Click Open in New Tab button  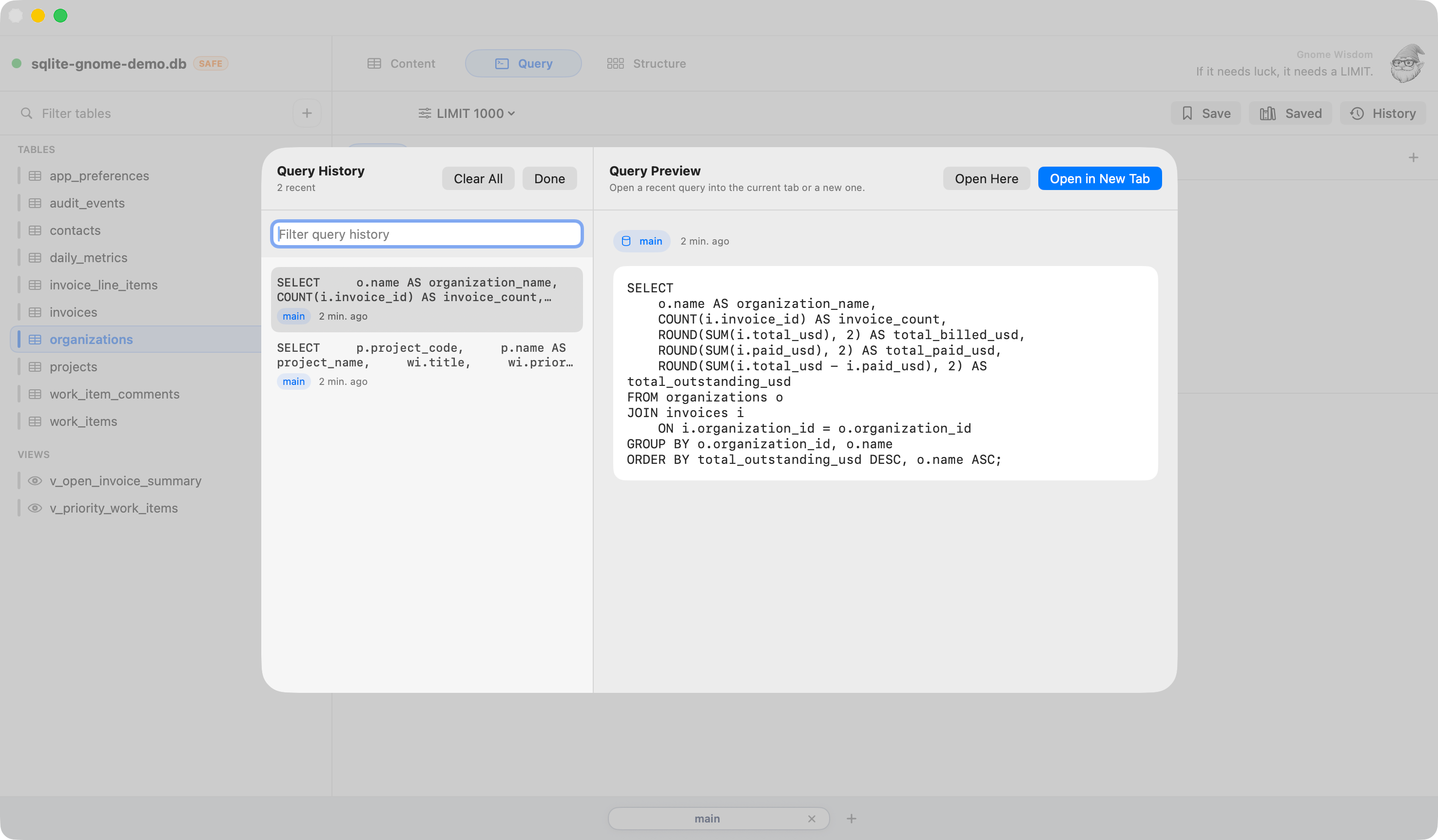point(1099,178)
